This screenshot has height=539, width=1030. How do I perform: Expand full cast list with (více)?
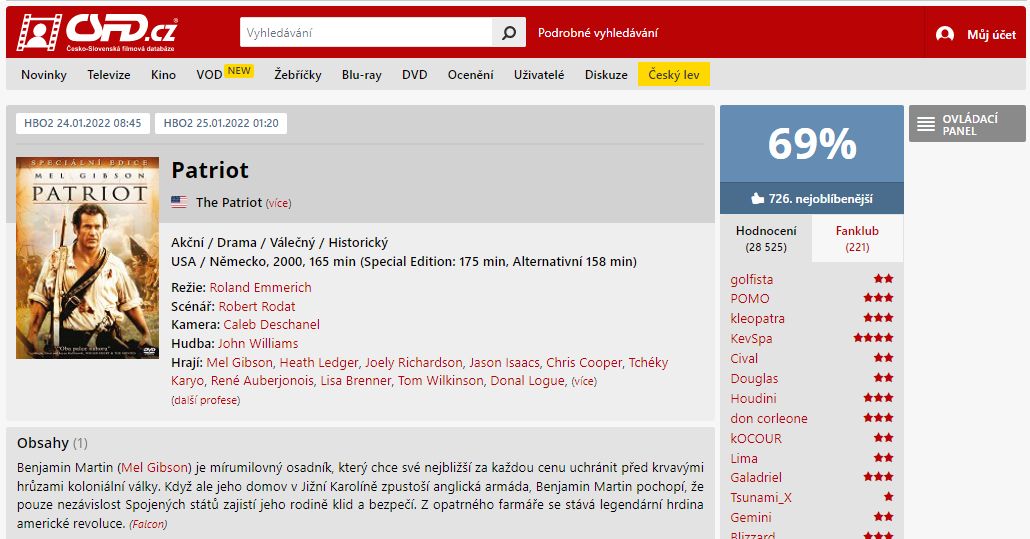pyautogui.click(x=584, y=381)
